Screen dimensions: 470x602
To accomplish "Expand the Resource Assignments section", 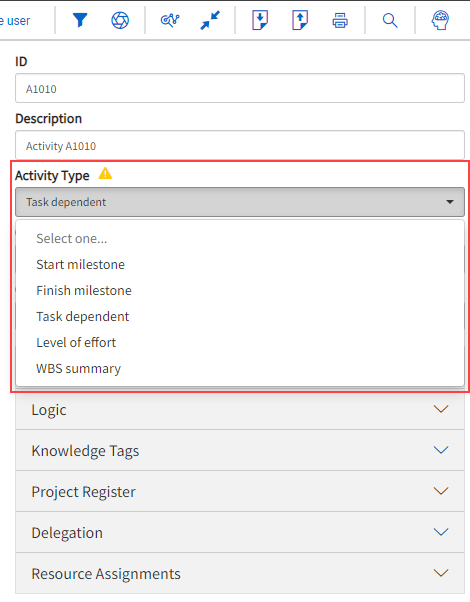I will [x=240, y=574].
